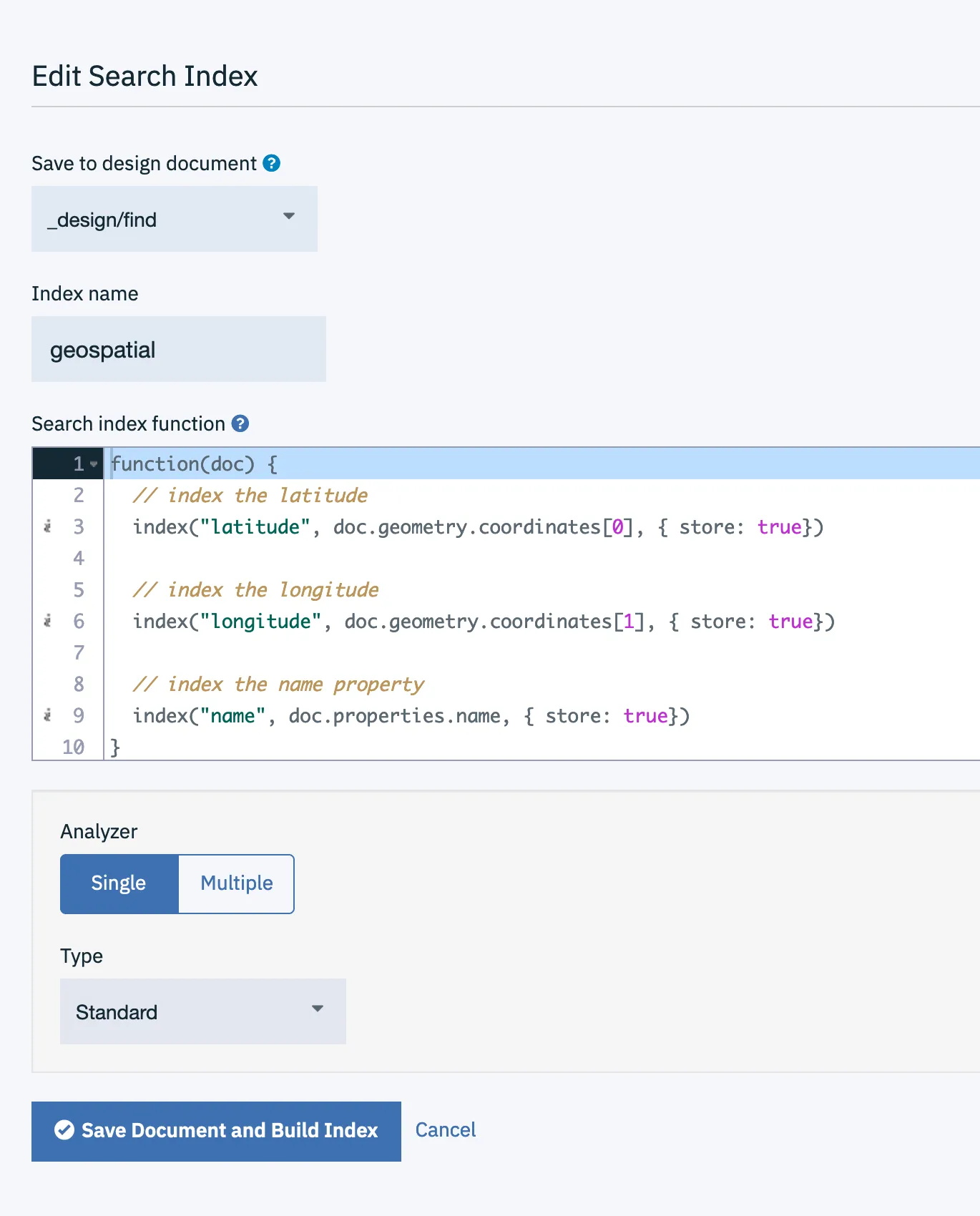
Task: Select the Single analyzer option
Action: click(119, 883)
